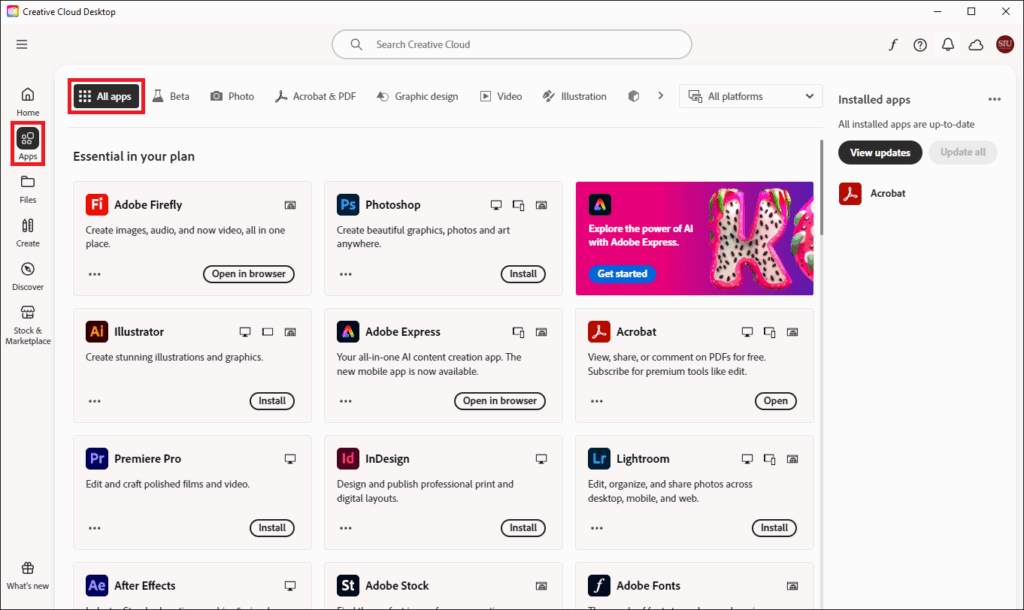Select the Video filter tab
1024x610 pixels.
pyautogui.click(x=501, y=95)
